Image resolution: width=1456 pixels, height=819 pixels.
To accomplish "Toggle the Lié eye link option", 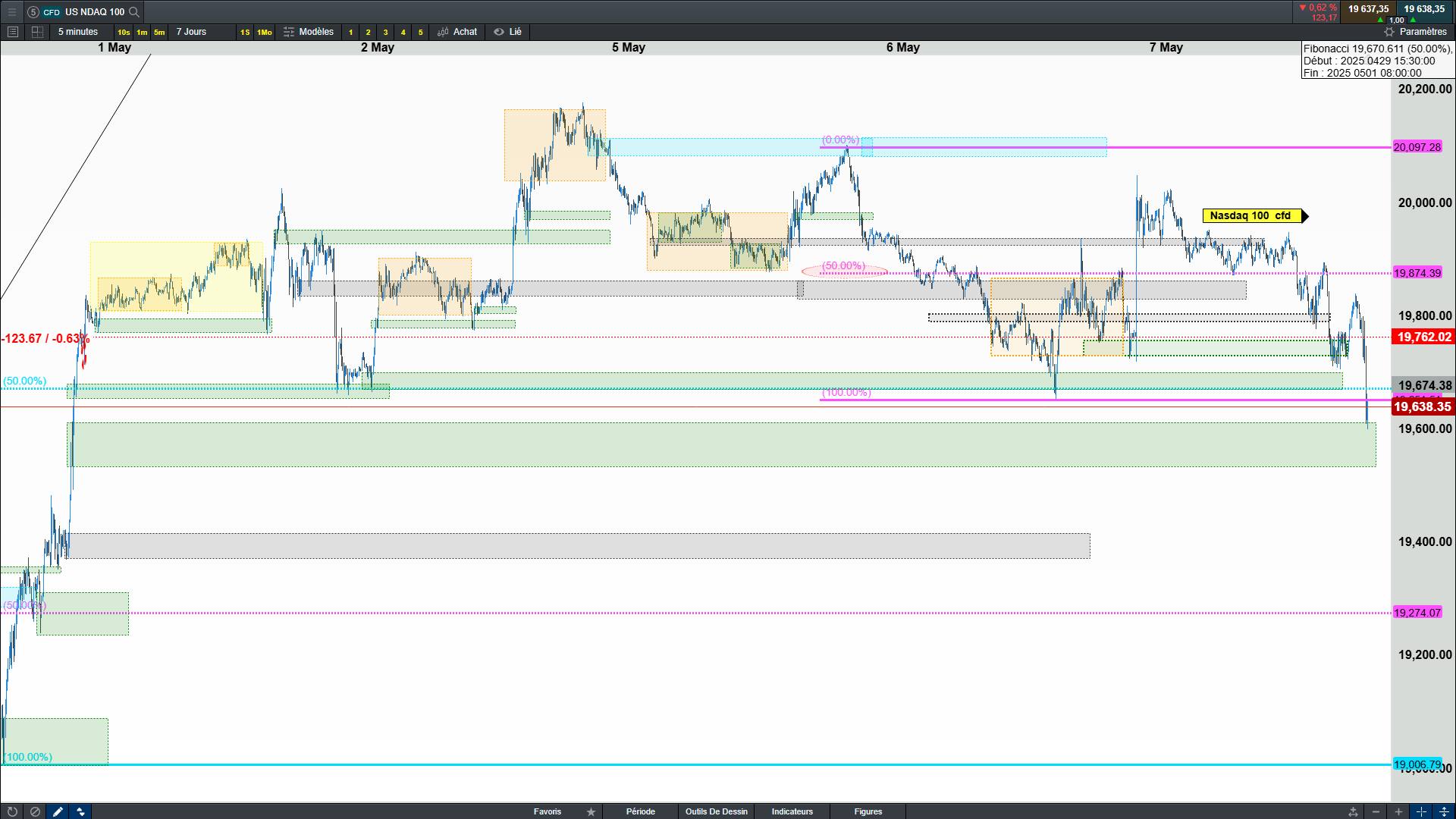I will [x=508, y=32].
